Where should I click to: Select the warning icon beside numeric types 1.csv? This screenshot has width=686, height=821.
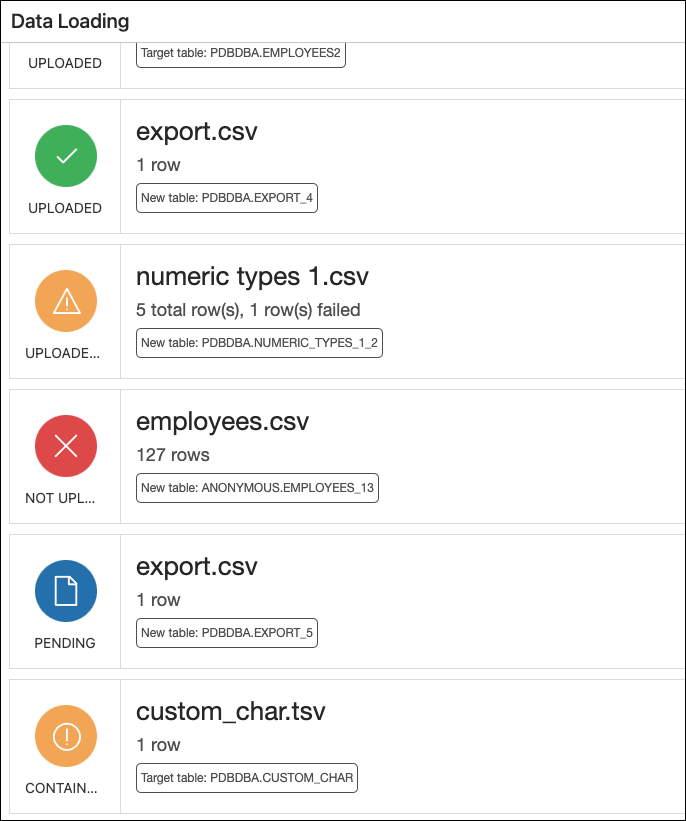(65, 300)
